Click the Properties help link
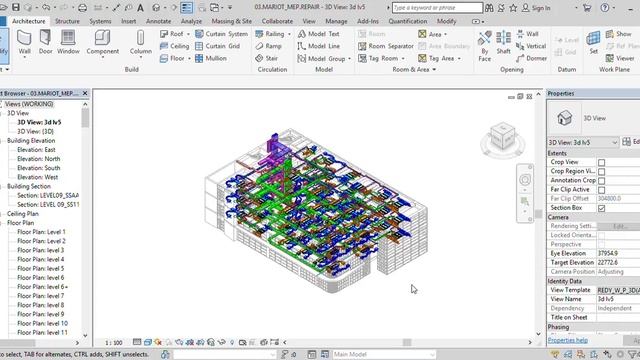640x360 pixels. pos(568,340)
